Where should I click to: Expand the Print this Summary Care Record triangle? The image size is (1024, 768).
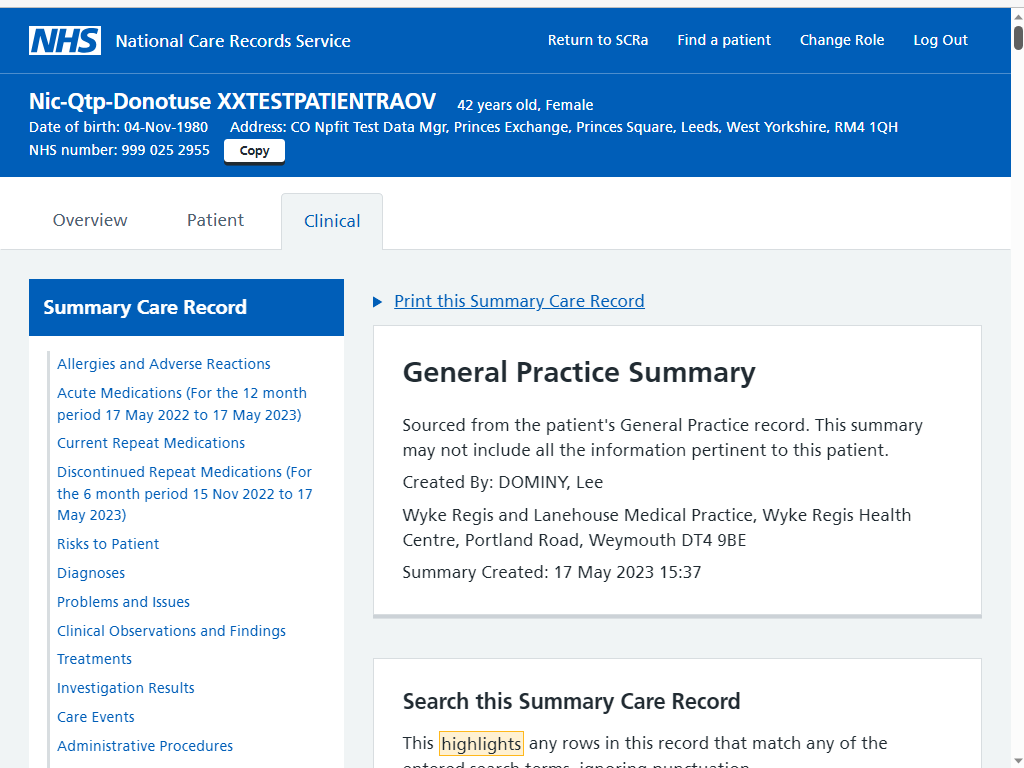(377, 302)
